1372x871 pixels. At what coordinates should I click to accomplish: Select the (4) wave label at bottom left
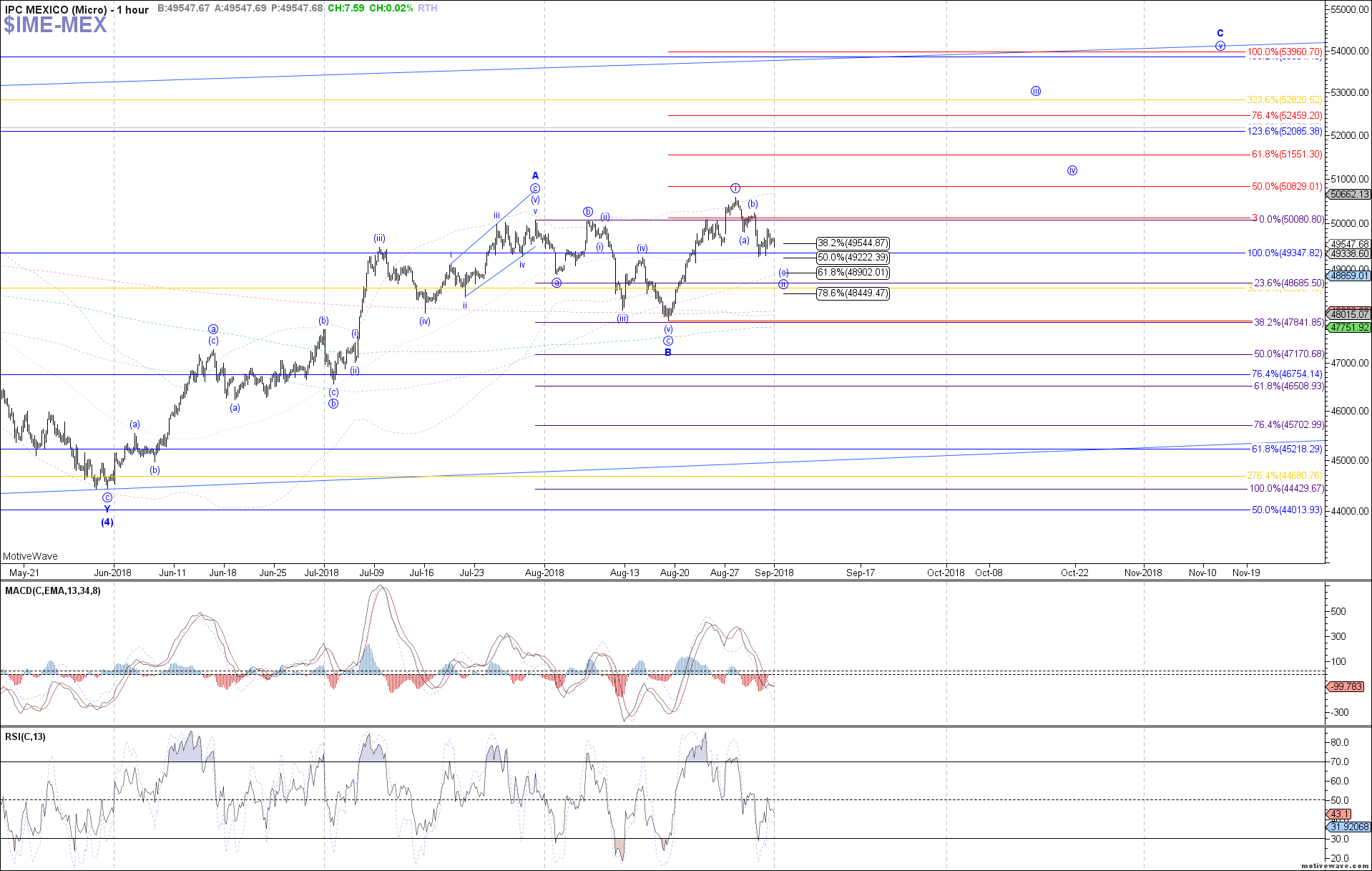[x=107, y=522]
